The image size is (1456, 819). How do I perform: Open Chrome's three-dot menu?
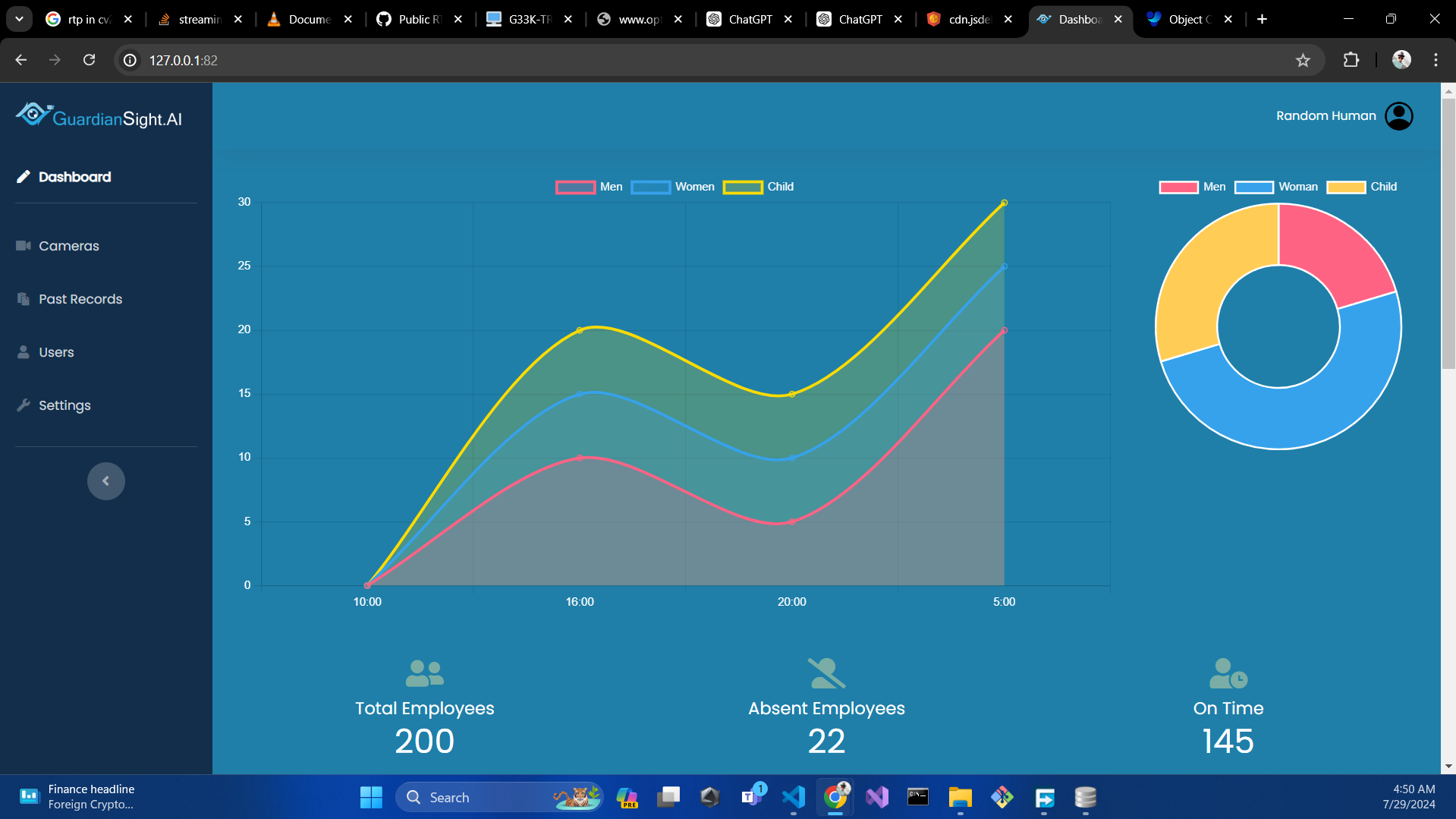pyautogui.click(x=1436, y=60)
